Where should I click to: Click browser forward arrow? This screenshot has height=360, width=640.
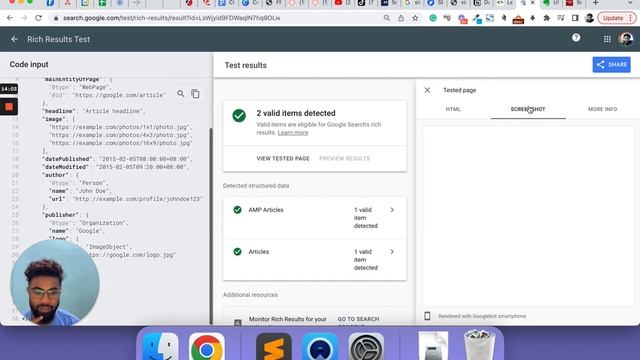click(x=24, y=18)
